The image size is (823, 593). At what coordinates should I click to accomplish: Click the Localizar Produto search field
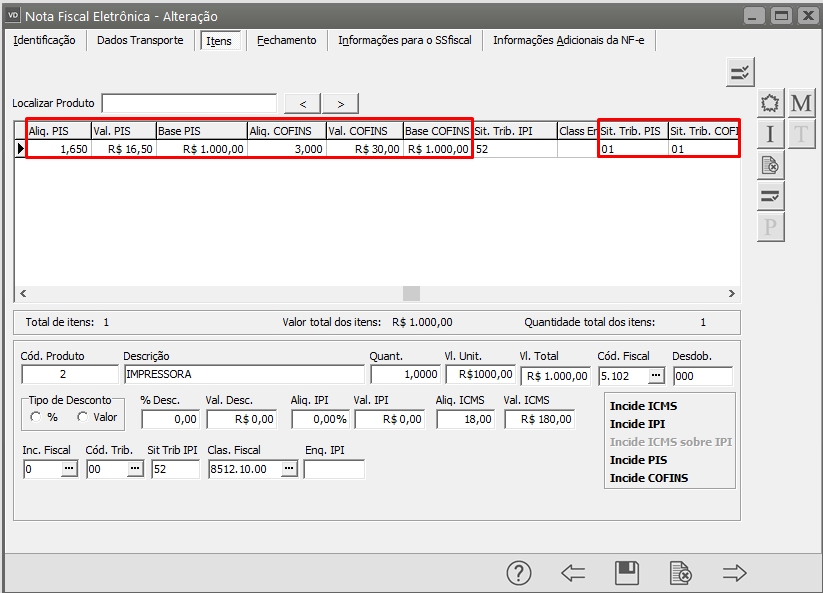pyautogui.click(x=189, y=103)
